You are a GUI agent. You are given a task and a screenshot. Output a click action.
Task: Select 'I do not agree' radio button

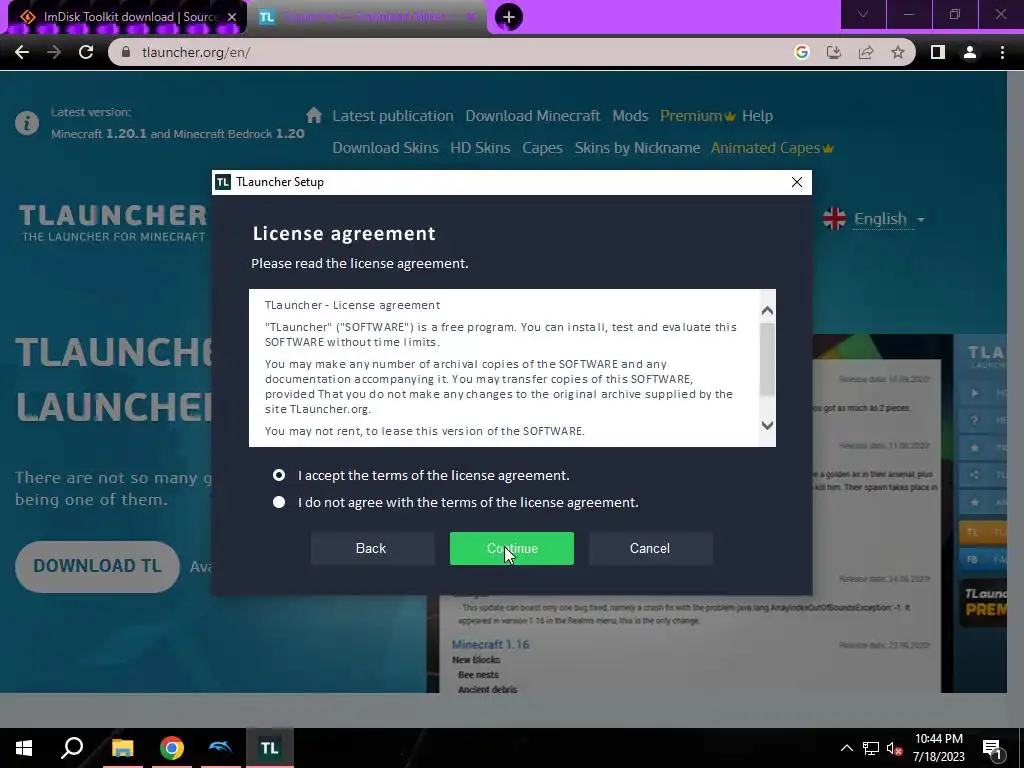[279, 502]
